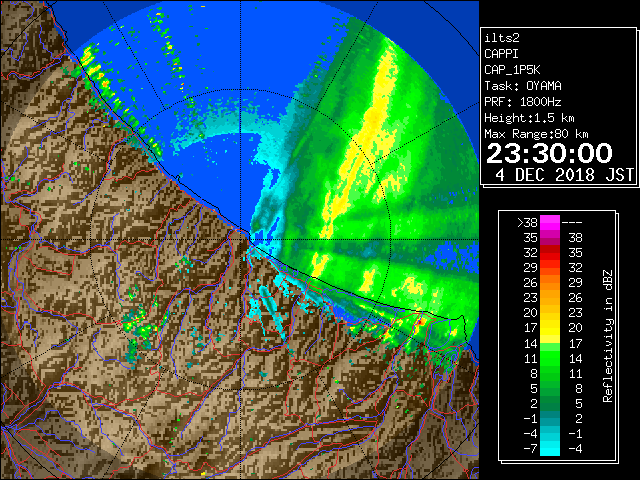
Task: Click the orange 26 dBZ legend color
Action: 549,282
